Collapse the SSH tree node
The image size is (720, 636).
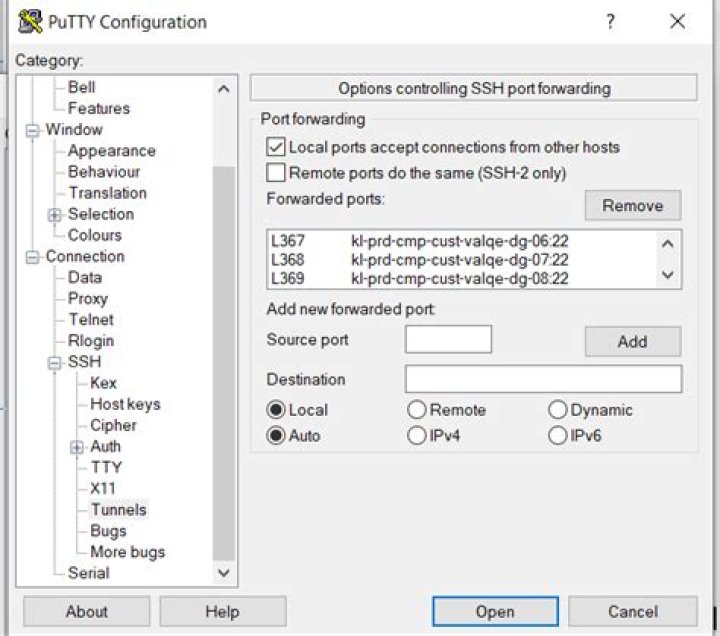(54, 363)
